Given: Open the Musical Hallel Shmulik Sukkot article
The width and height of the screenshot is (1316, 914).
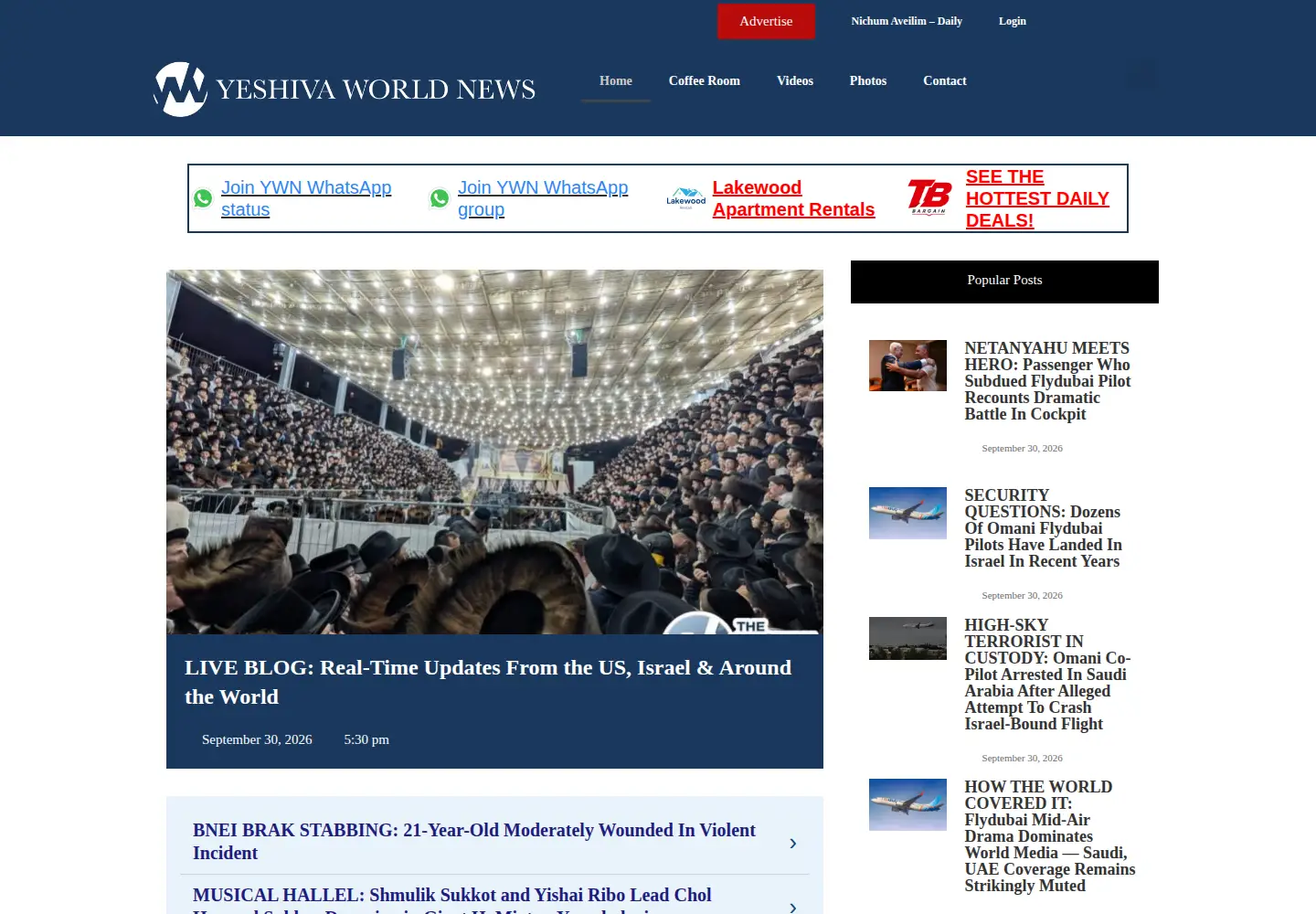Looking at the screenshot, I should [452, 900].
